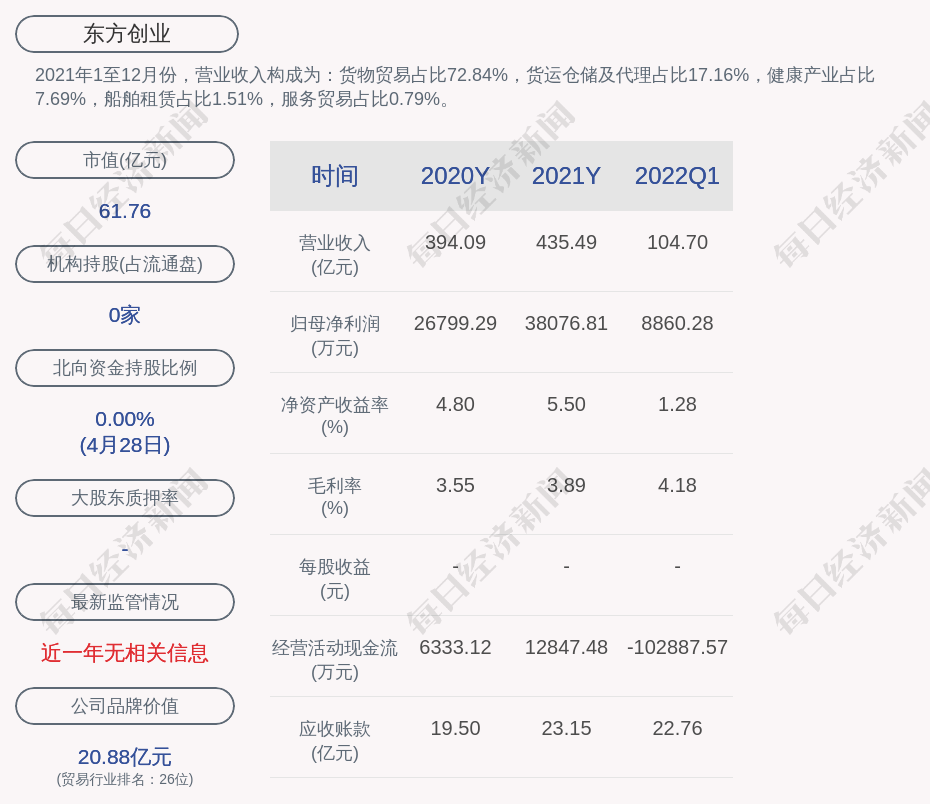The width and height of the screenshot is (930, 804).
Task: Click the 经营活动现金流 value -102887.57
Action: click(677, 647)
